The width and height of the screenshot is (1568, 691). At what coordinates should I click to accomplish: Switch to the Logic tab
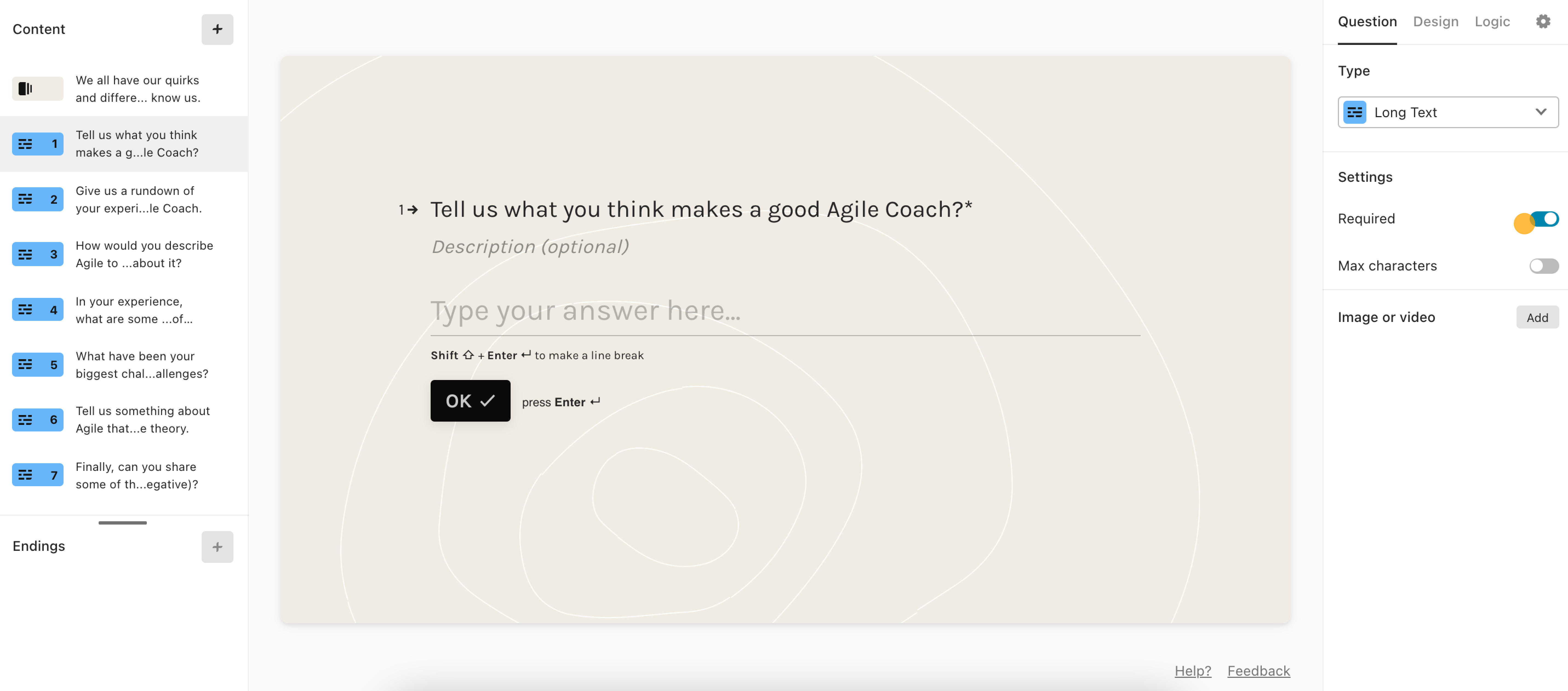[x=1492, y=22]
